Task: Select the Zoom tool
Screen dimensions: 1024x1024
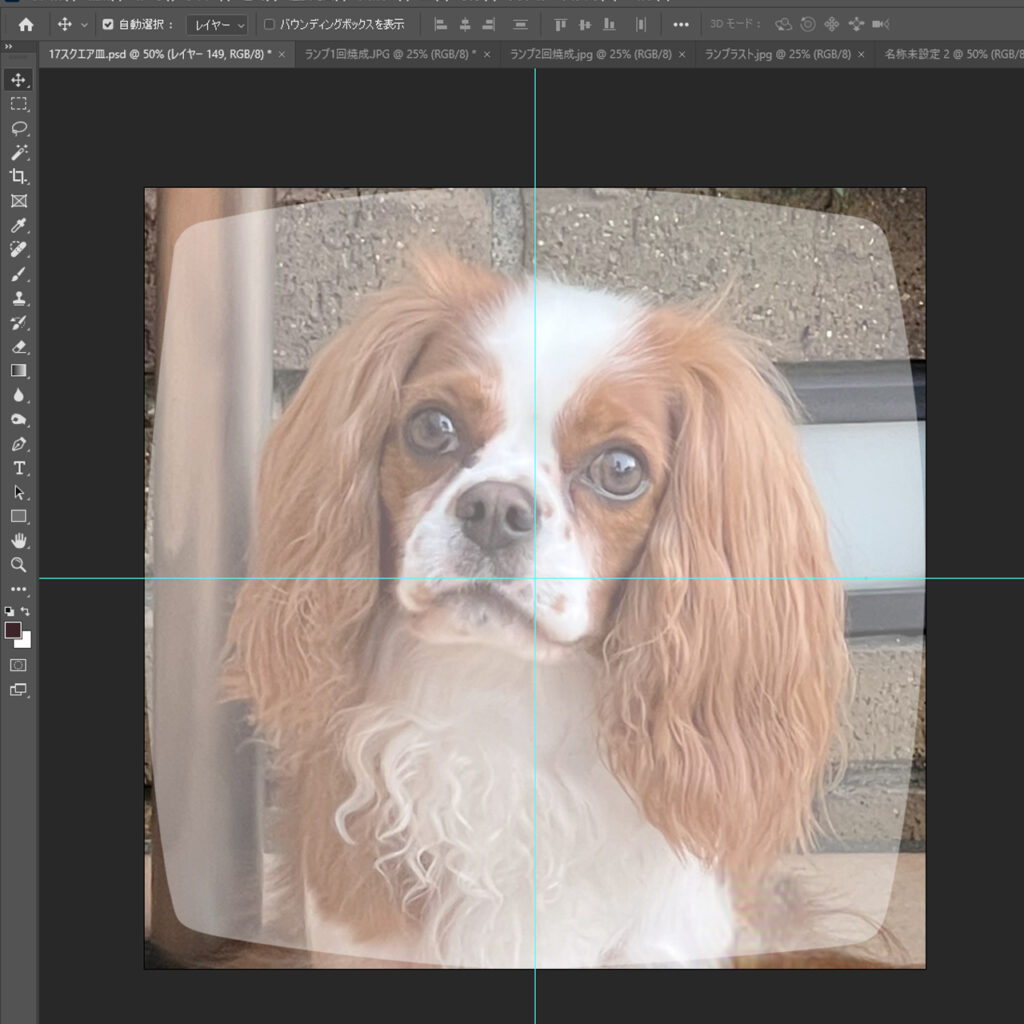Action: 19,565
